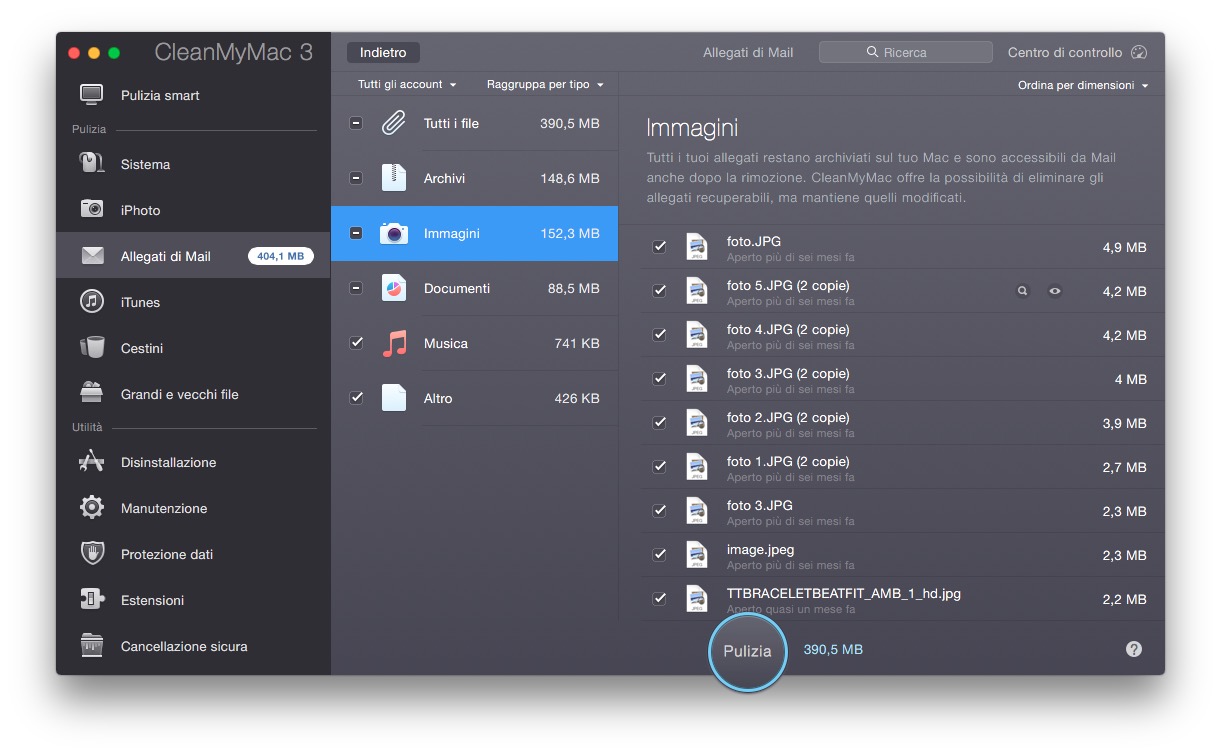Viewport: 1221px width, 755px height.
Task: Click the 404,1 MB badge
Action: (281, 256)
